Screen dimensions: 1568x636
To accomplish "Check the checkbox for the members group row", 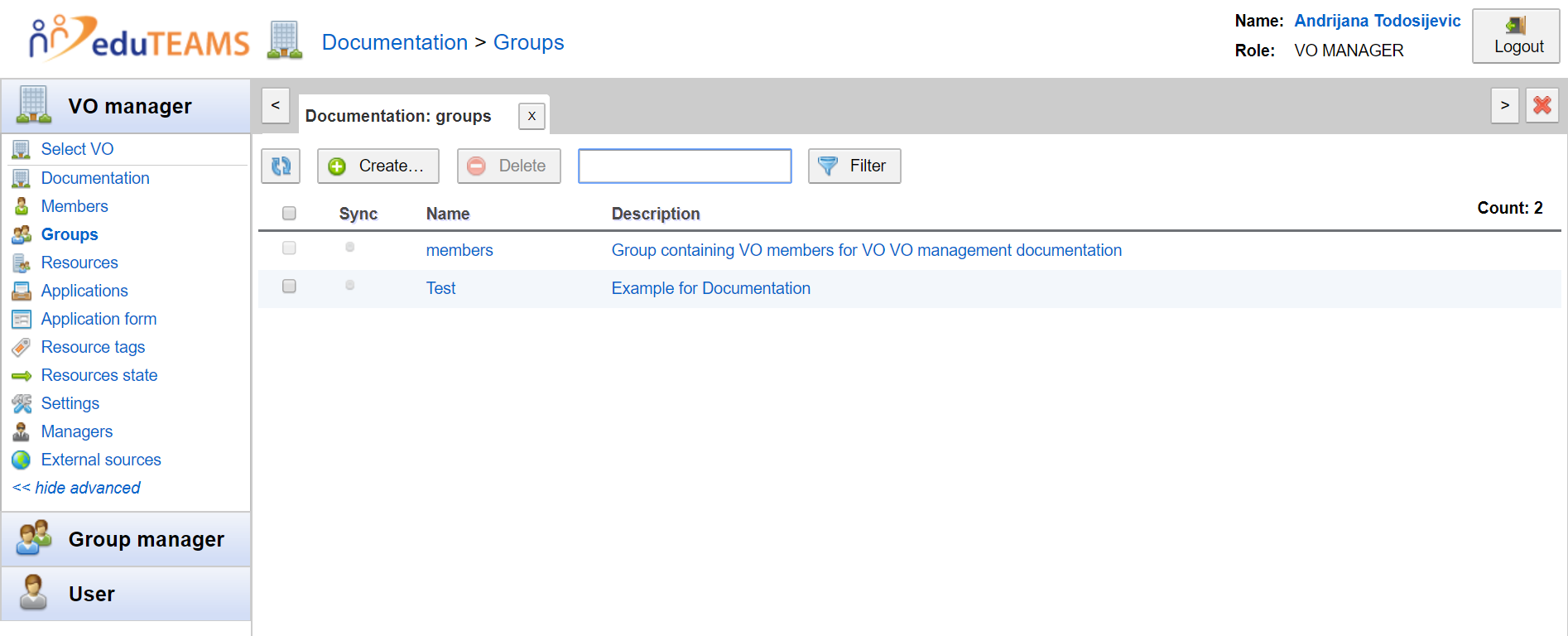I will [289, 248].
